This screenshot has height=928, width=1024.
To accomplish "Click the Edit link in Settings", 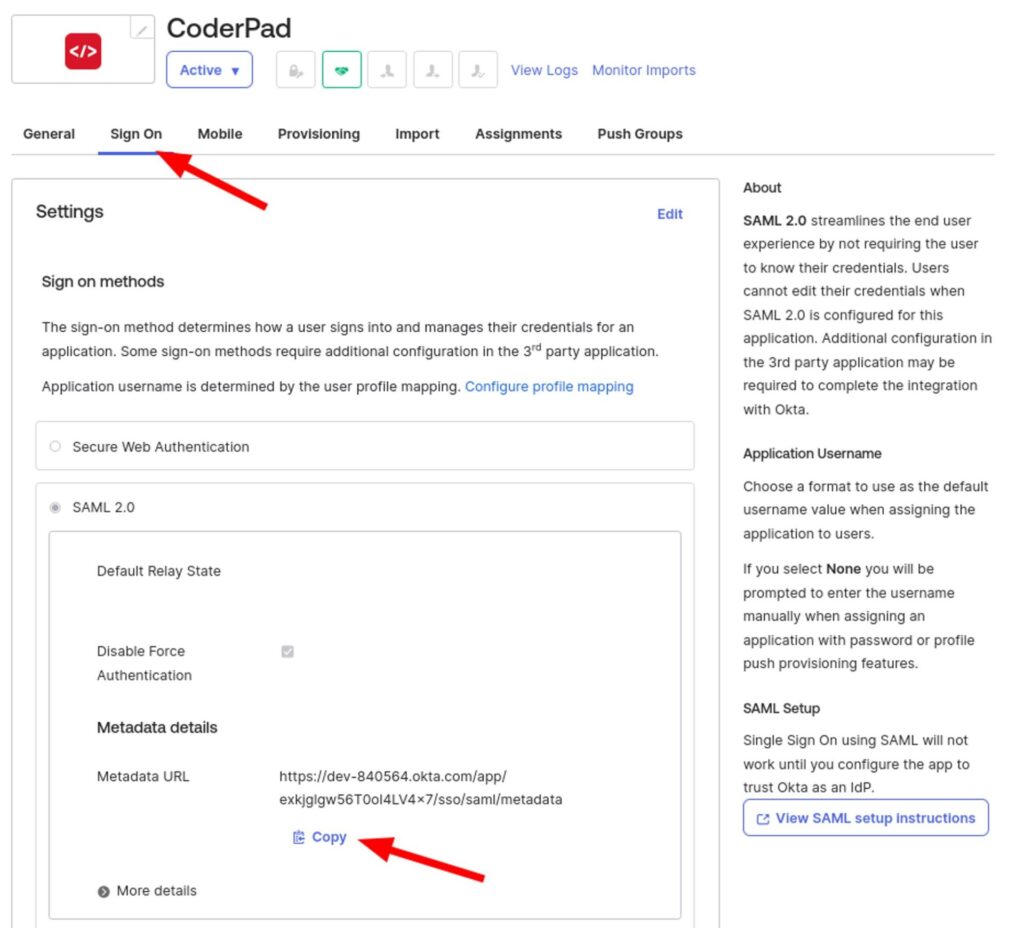I will tap(670, 213).
